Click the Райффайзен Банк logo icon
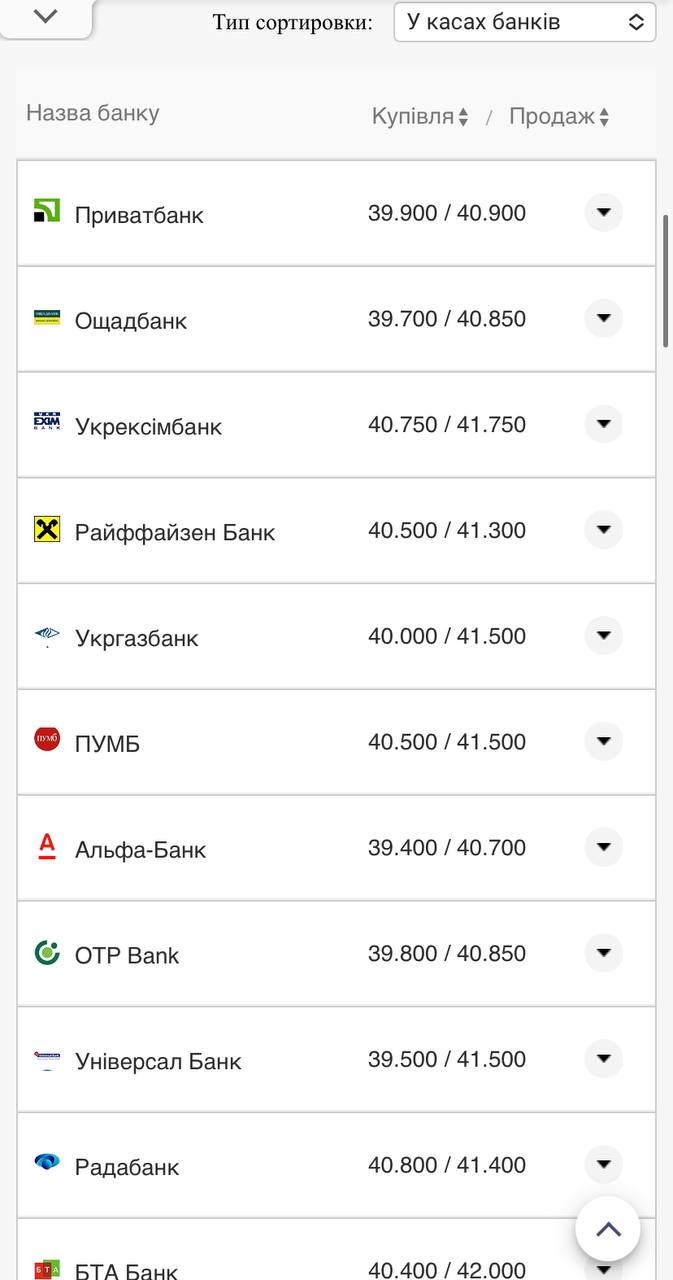This screenshot has width=673, height=1280. (47, 529)
